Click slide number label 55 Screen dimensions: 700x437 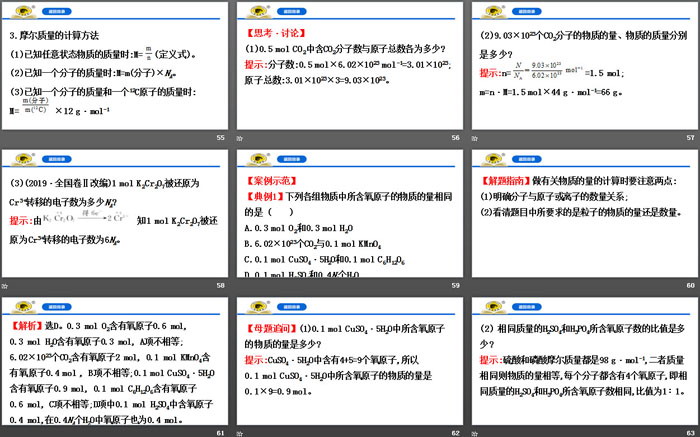pos(221,137)
